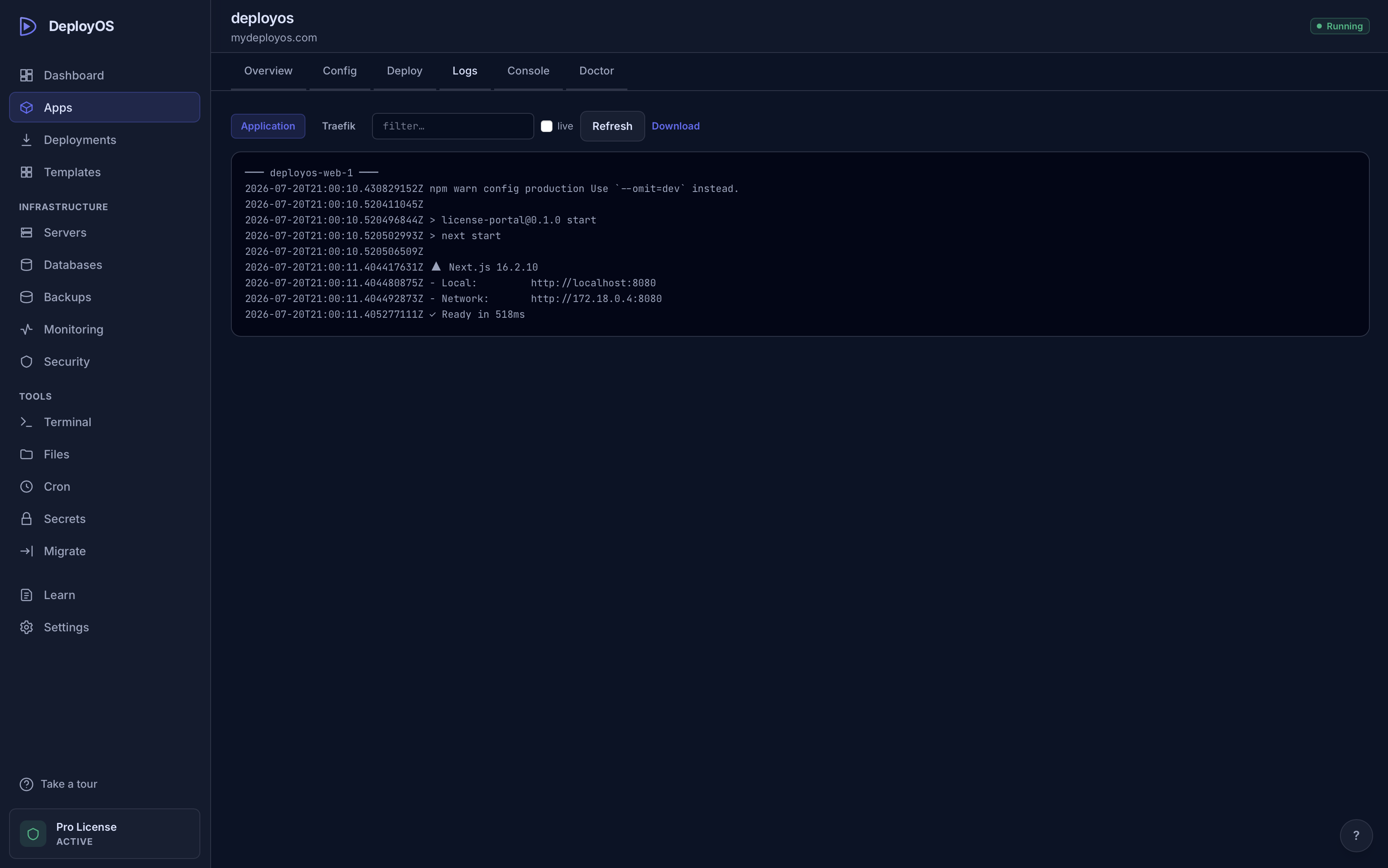1388x868 pixels.
Task: Open Migrate via the arrow icon
Action: tap(26, 551)
